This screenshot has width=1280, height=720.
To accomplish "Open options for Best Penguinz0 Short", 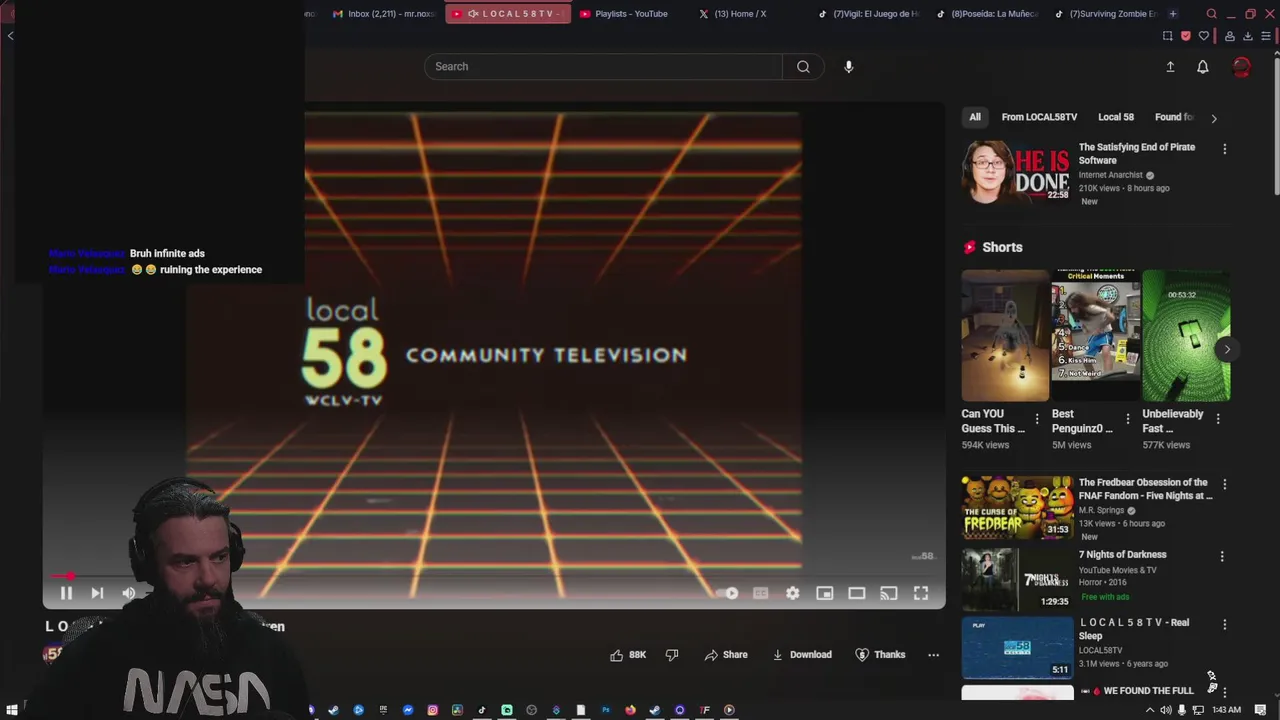I will click(x=1128, y=419).
